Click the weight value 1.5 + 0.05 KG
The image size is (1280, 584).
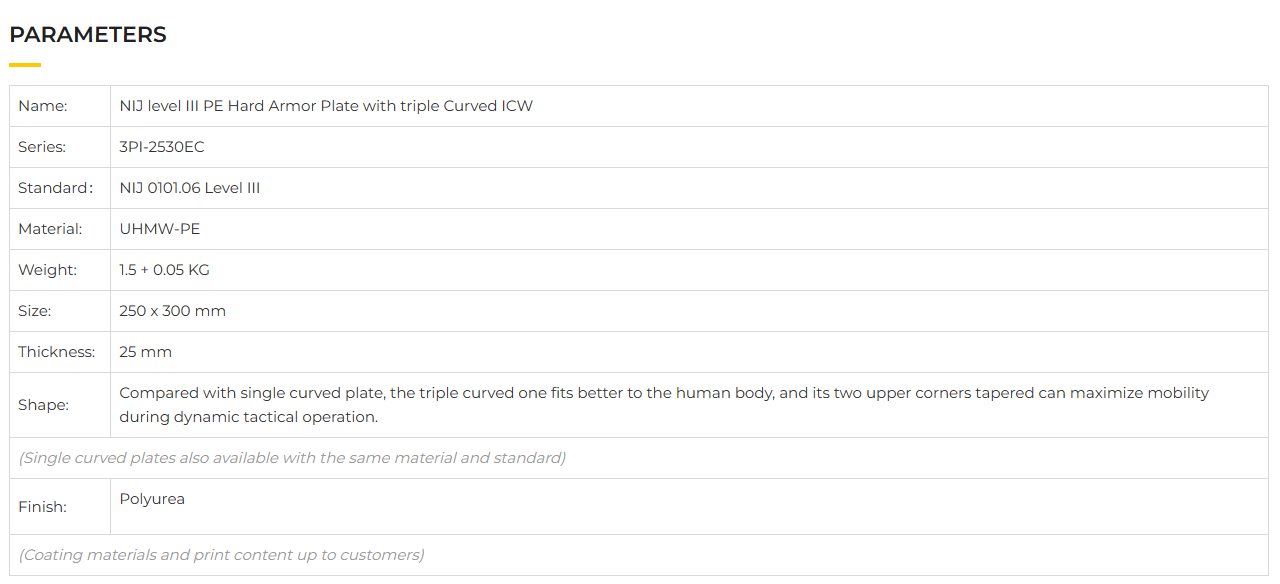pyautogui.click(x=165, y=270)
